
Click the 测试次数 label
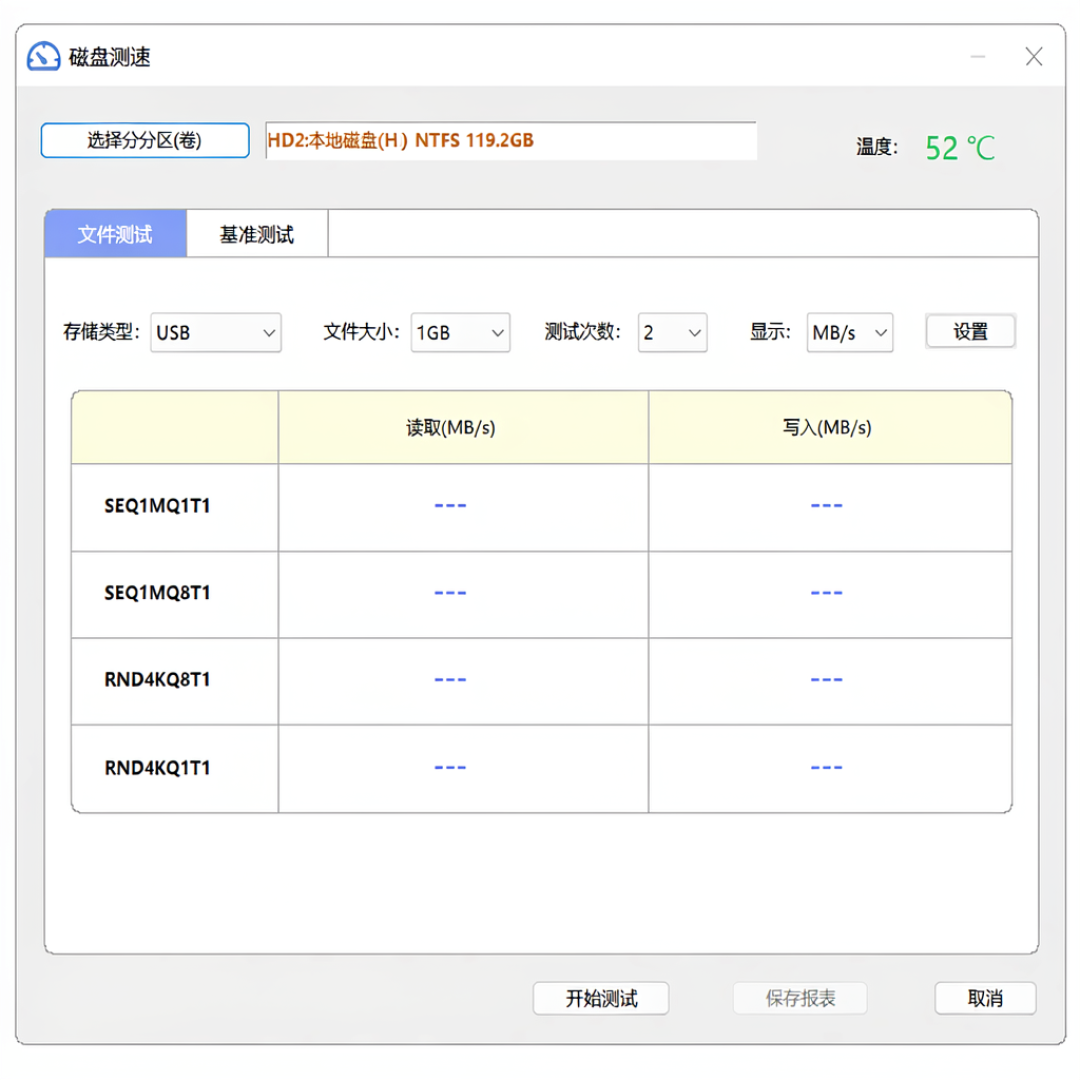point(583,332)
